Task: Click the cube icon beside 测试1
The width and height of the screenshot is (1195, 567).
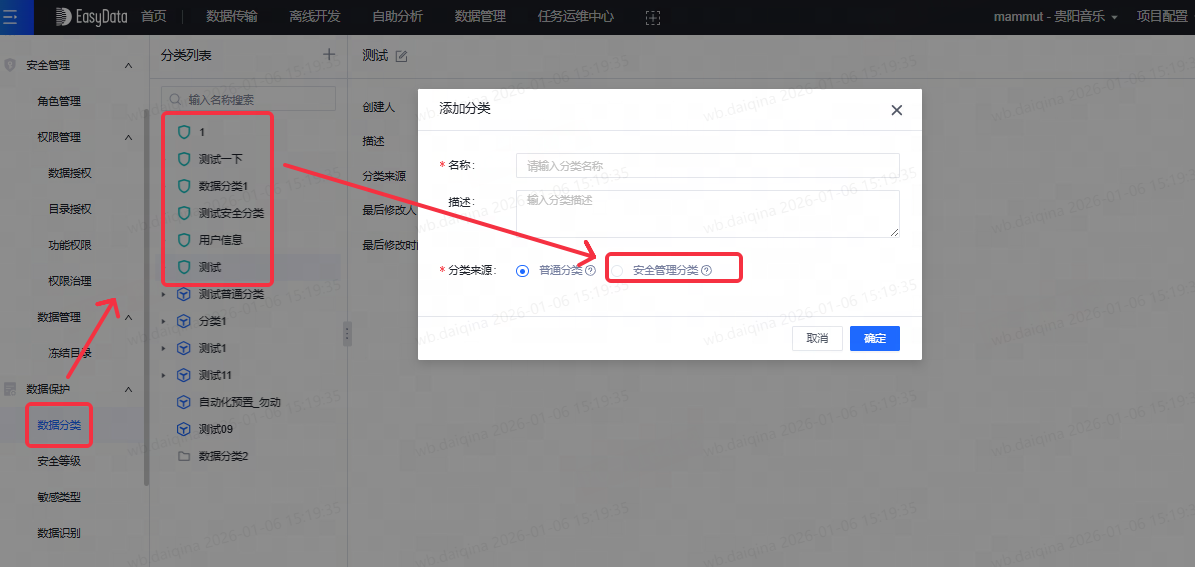Action: tap(183, 348)
